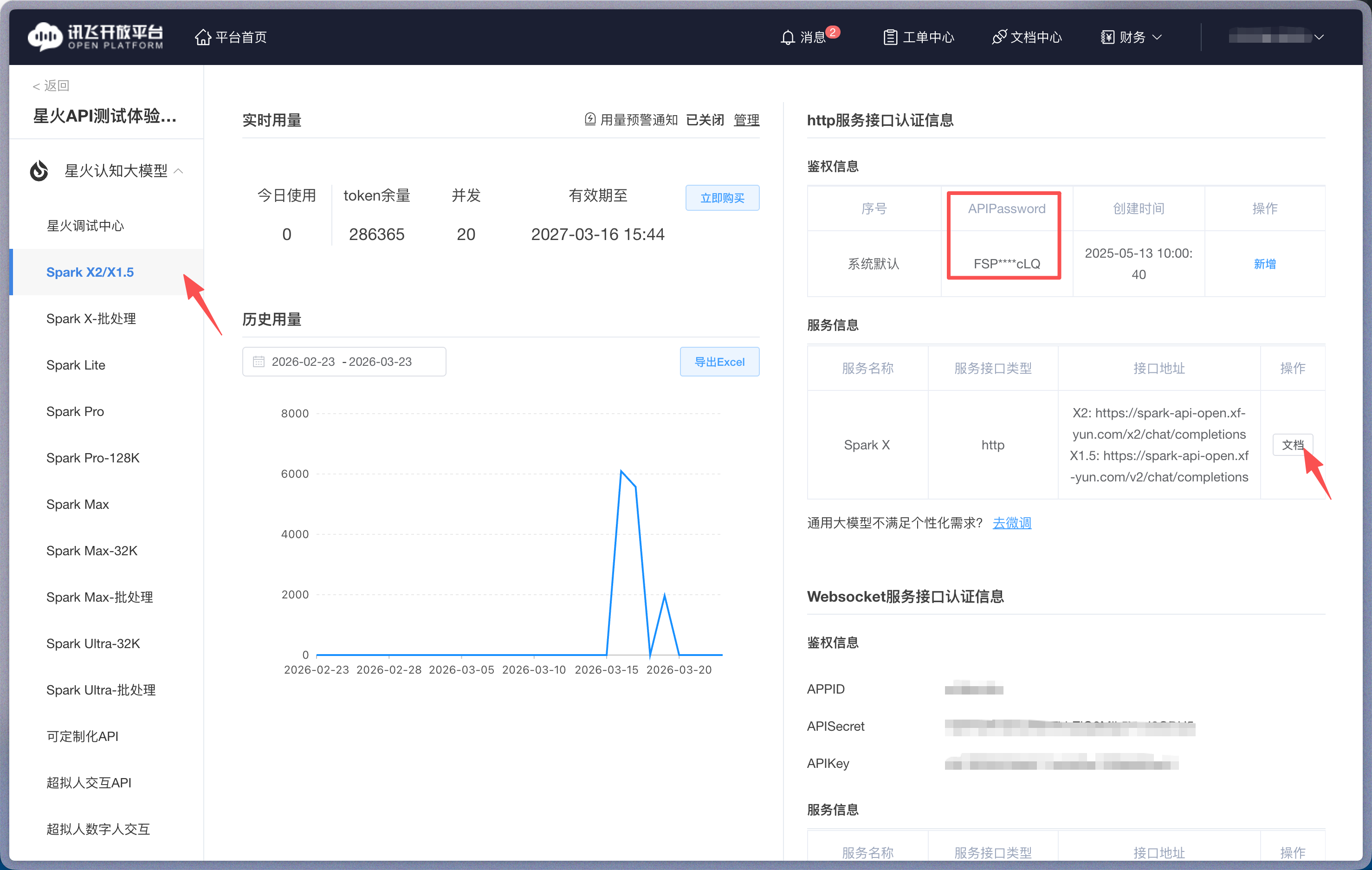Click the 去微调 fine-tuning link
The height and width of the screenshot is (870, 1372).
1012,522
